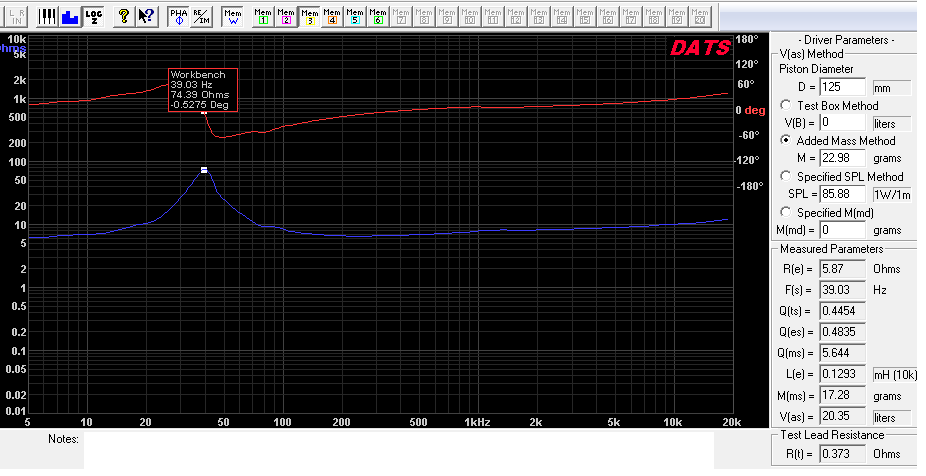Click the L(e) value 0.1293
Viewport: 926px width, 476px height.
click(x=843, y=374)
